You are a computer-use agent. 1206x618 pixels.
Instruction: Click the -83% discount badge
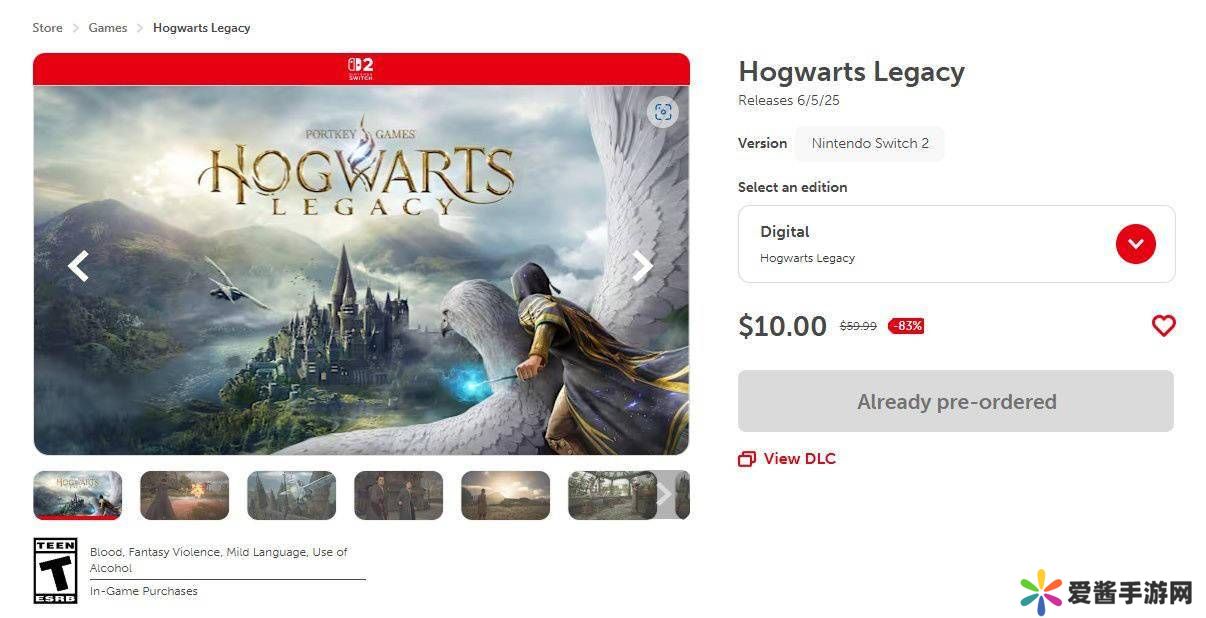click(906, 326)
